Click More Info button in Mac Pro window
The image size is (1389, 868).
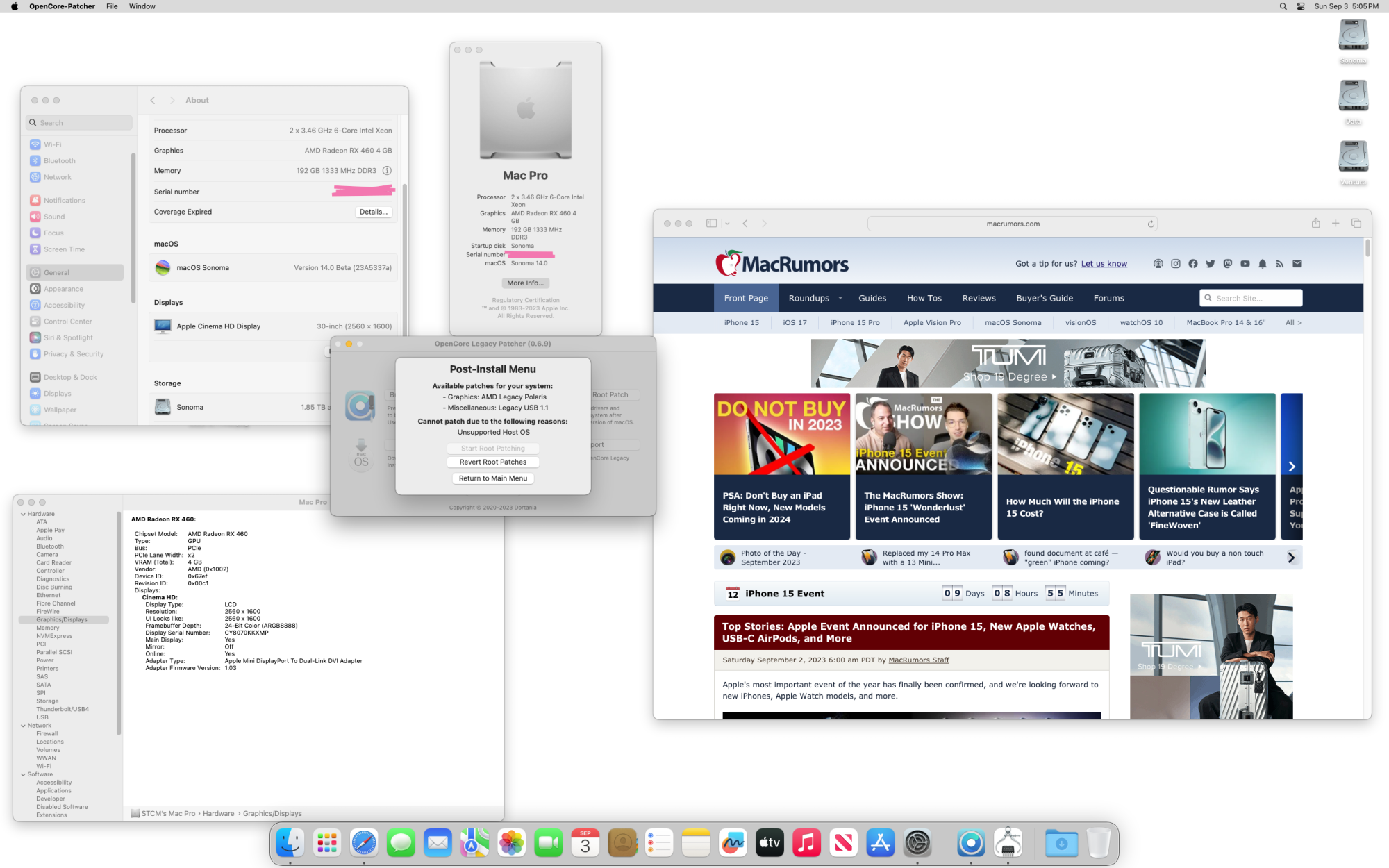[525, 283]
